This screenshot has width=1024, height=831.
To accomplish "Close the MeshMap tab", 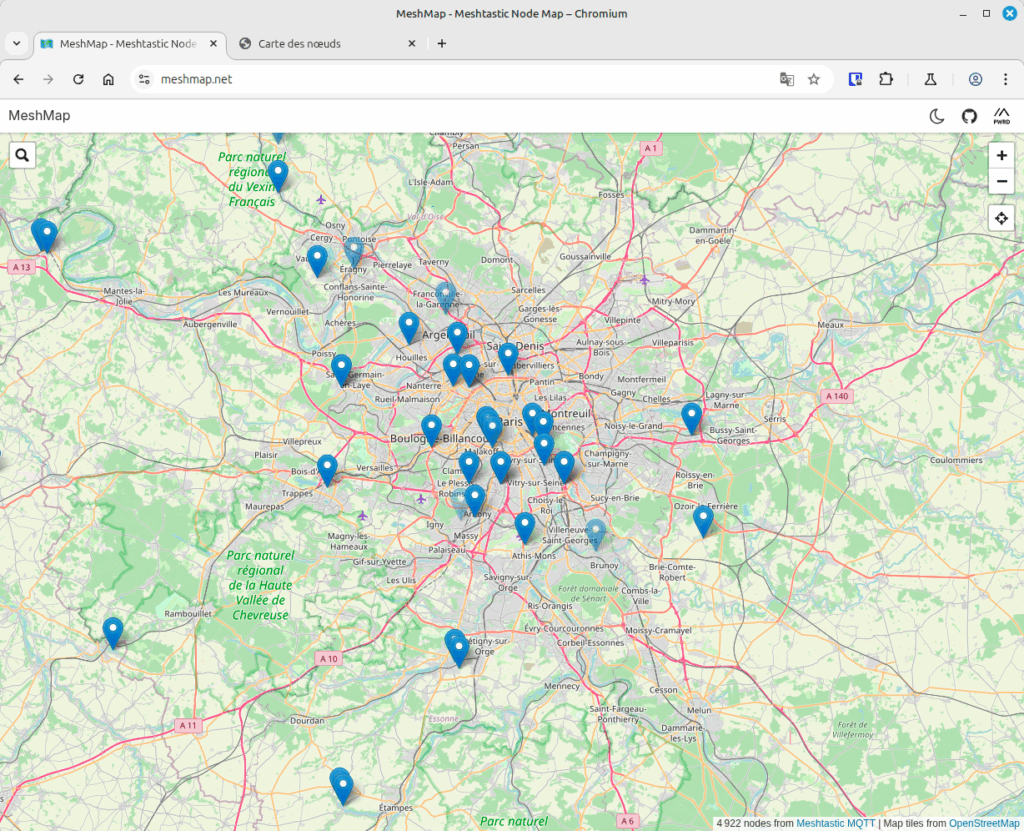I will point(214,43).
